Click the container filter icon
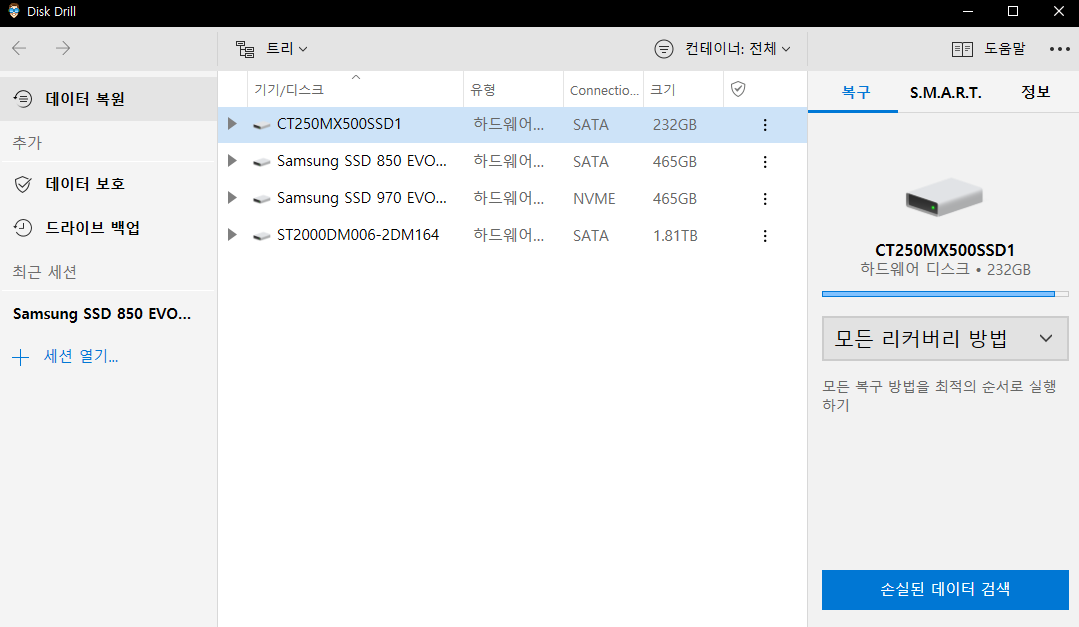The image size is (1079, 627). click(x=663, y=49)
